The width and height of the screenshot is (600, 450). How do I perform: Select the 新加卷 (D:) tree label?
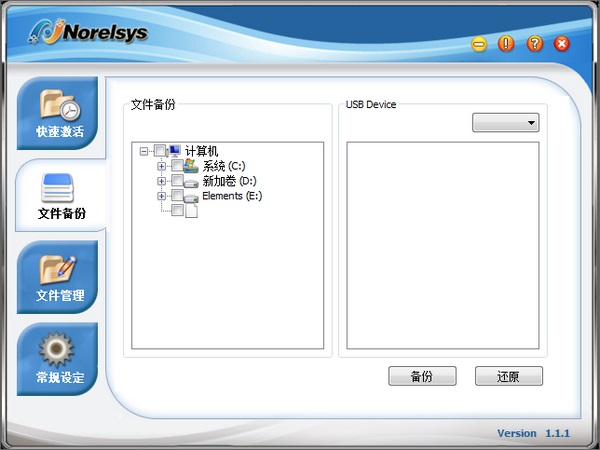pyautogui.click(x=229, y=181)
